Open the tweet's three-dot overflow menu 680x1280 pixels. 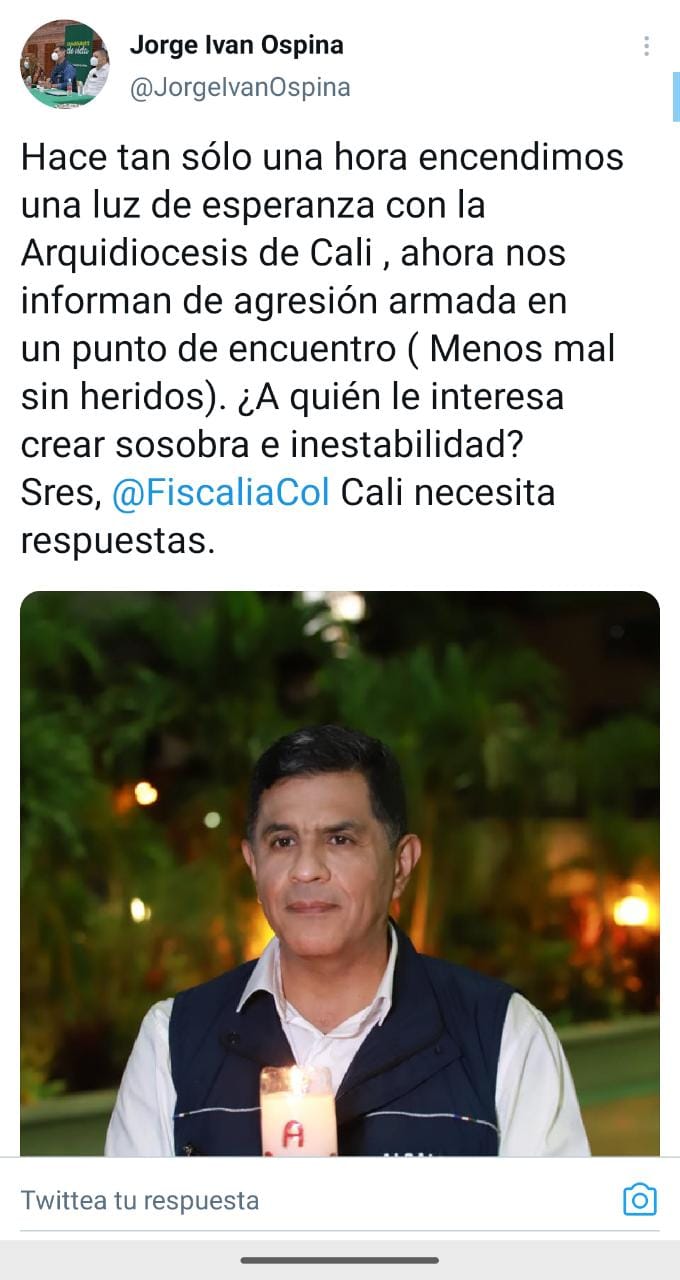point(647,46)
